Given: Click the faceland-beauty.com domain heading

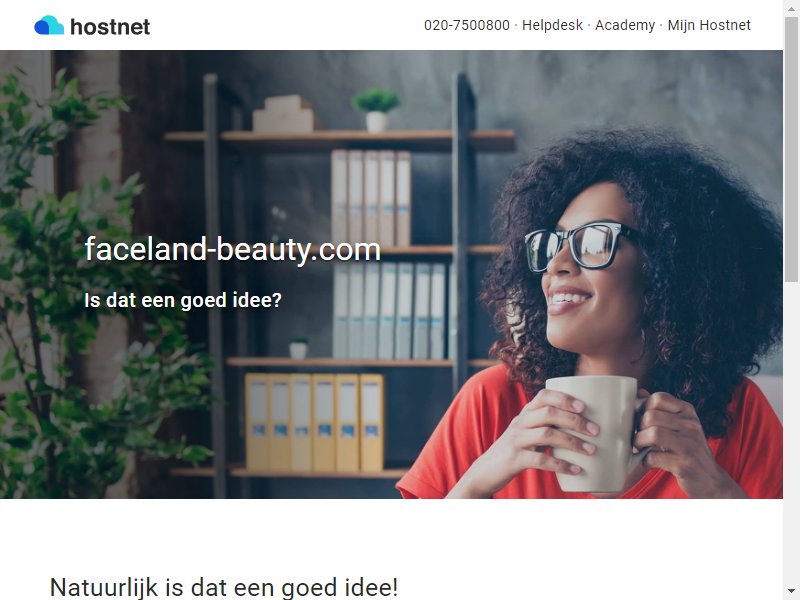Looking at the screenshot, I should click(x=233, y=249).
